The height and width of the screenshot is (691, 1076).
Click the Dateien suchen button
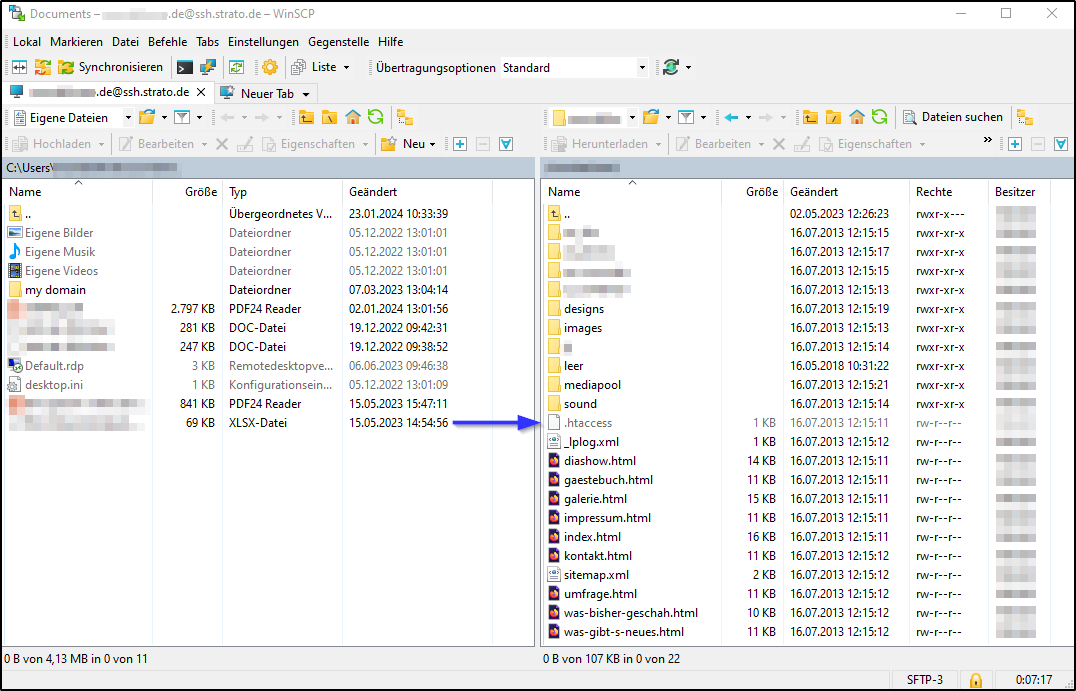point(962,116)
